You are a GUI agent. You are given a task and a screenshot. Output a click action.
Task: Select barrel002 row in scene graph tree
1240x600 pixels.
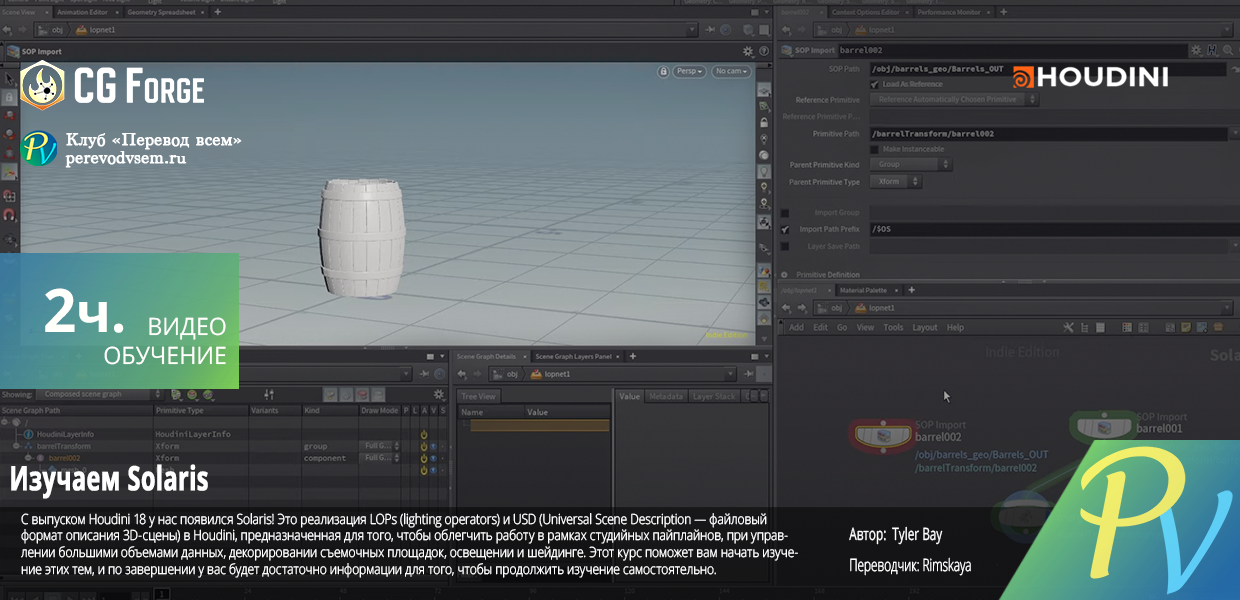(x=64, y=458)
